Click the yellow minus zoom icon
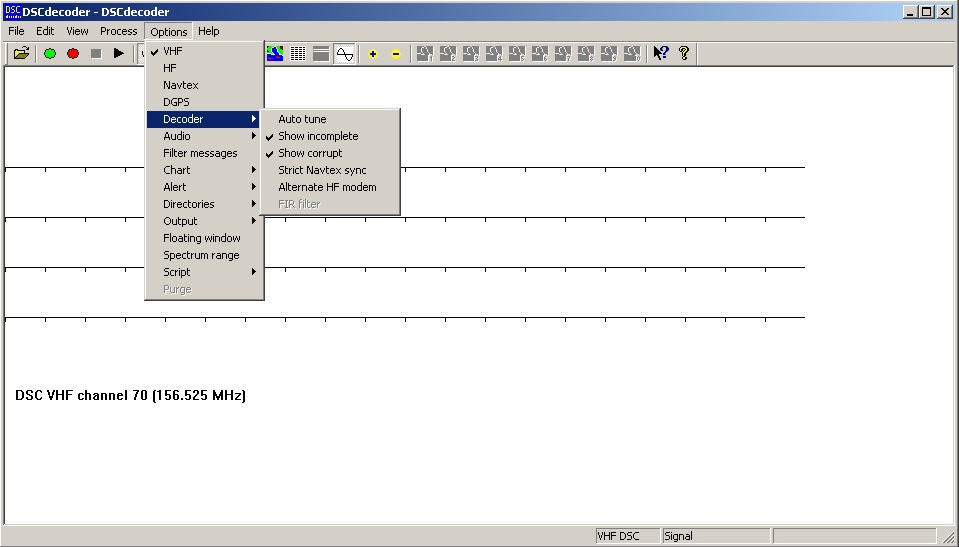959x547 pixels. (x=396, y=54)
